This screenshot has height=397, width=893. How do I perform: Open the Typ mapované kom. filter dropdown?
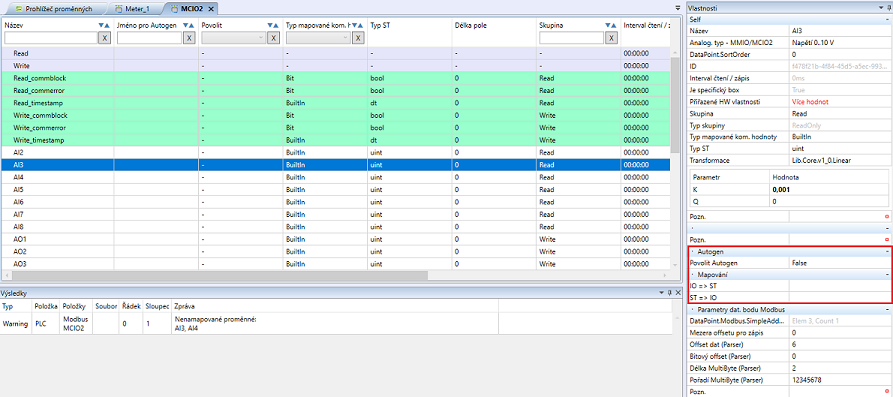318,38
